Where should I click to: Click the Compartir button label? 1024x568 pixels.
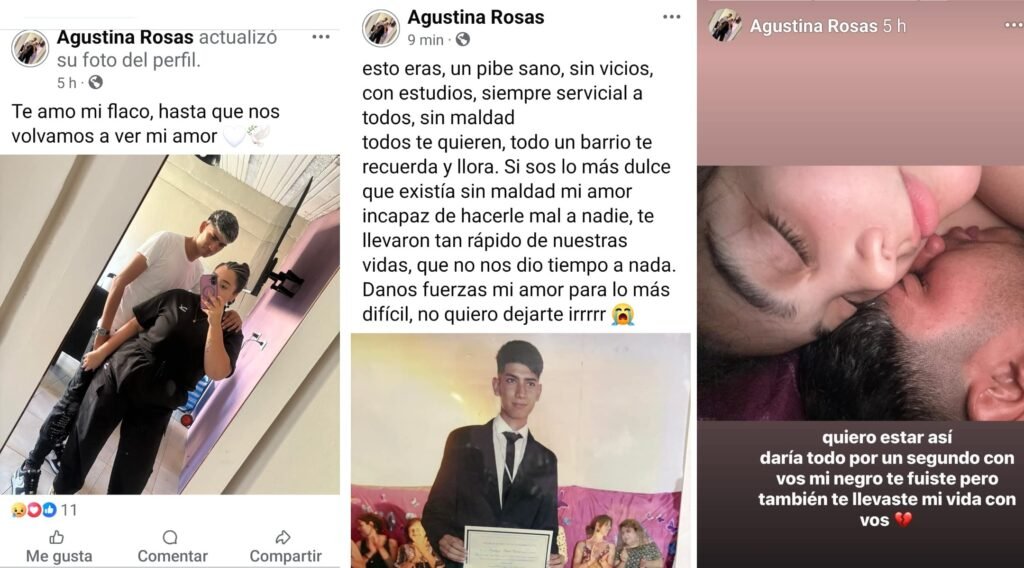coord(285,556)
